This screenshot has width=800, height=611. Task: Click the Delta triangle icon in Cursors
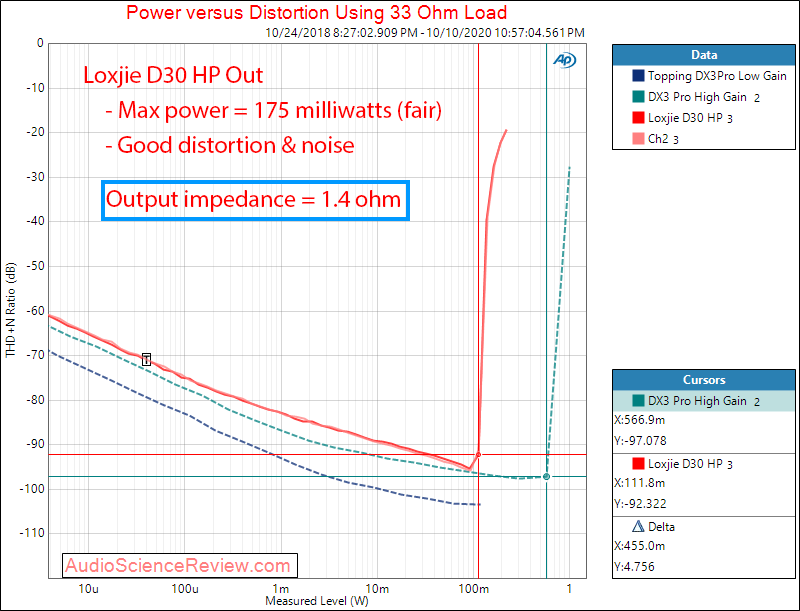point(638,526)
